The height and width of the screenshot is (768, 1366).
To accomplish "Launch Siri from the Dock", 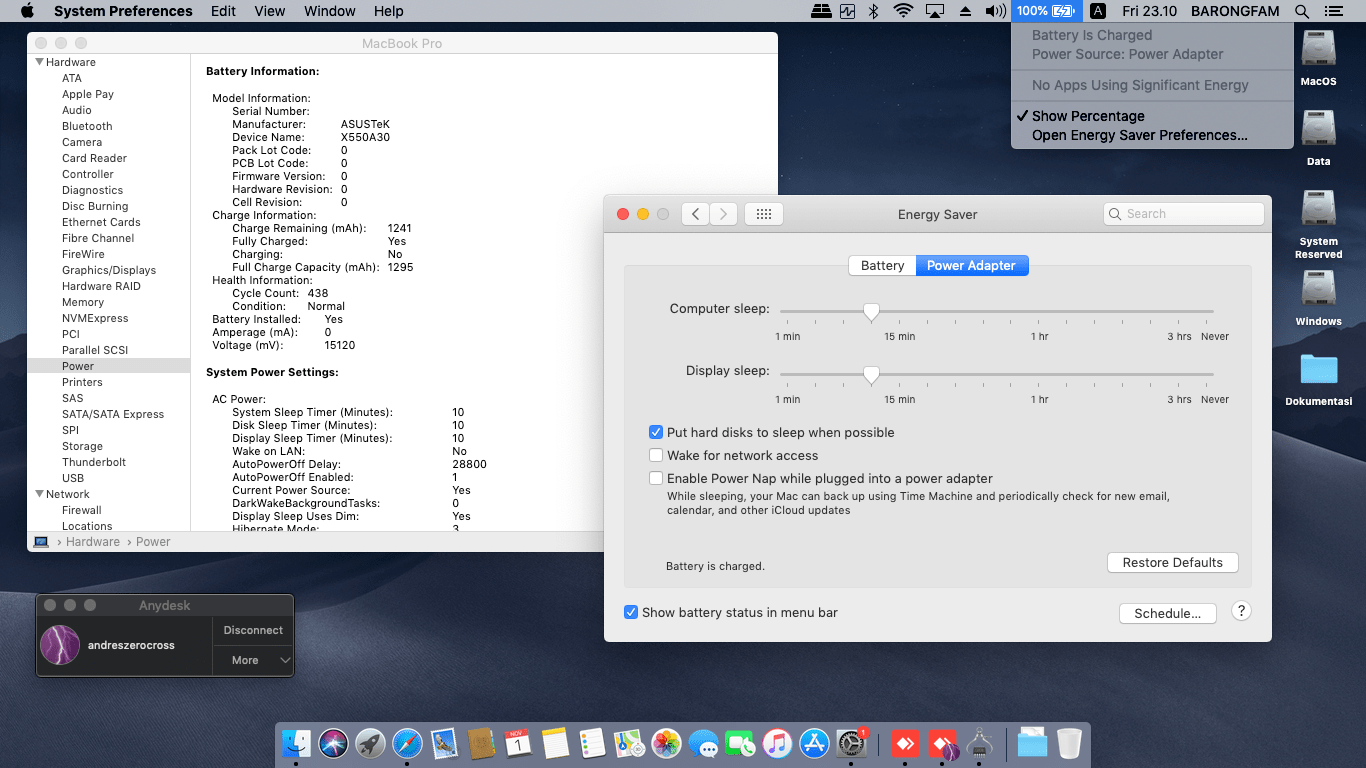I will [333, 743].
